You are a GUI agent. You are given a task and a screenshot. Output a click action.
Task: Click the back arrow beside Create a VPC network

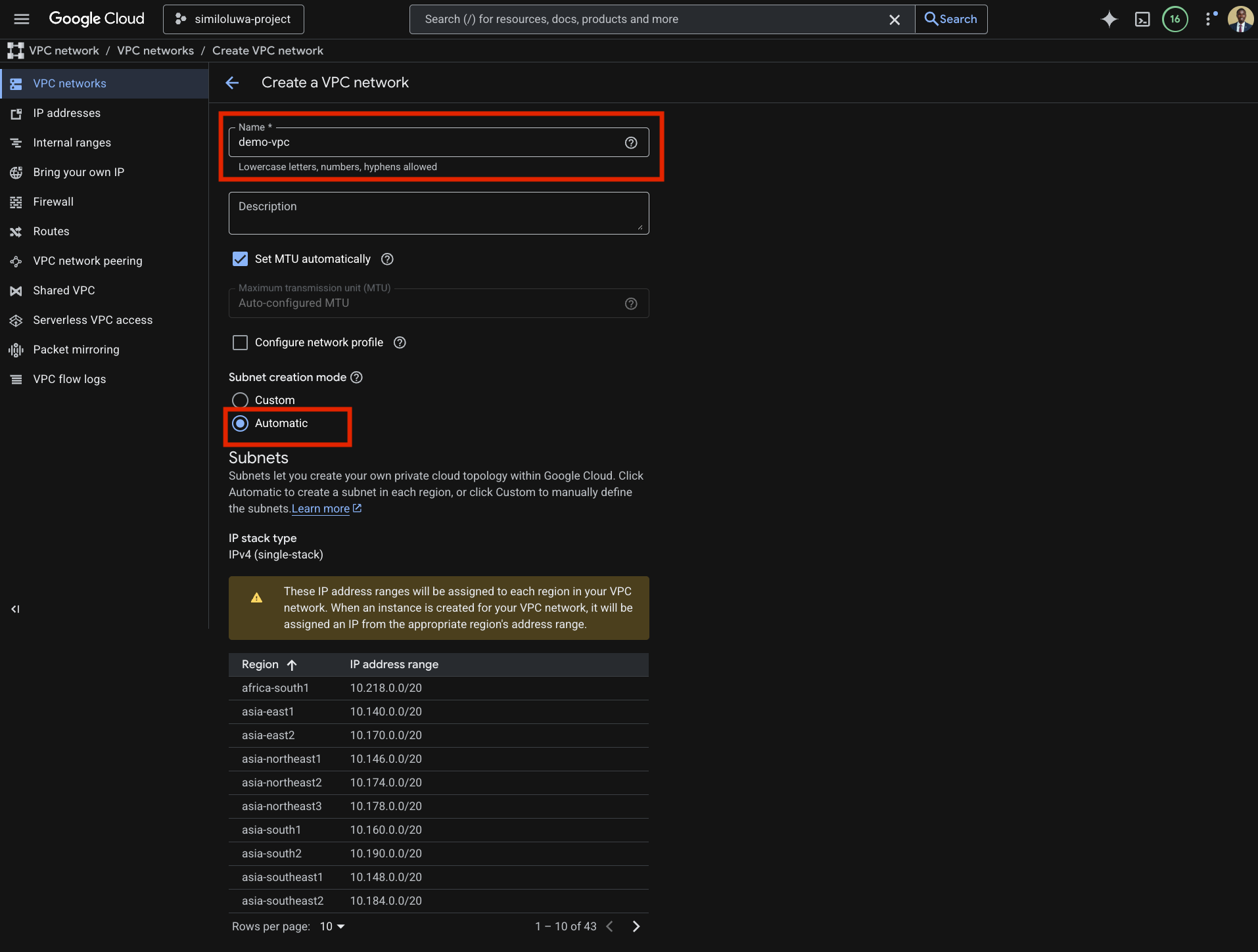pyautogui.click(x=232, y=83)
